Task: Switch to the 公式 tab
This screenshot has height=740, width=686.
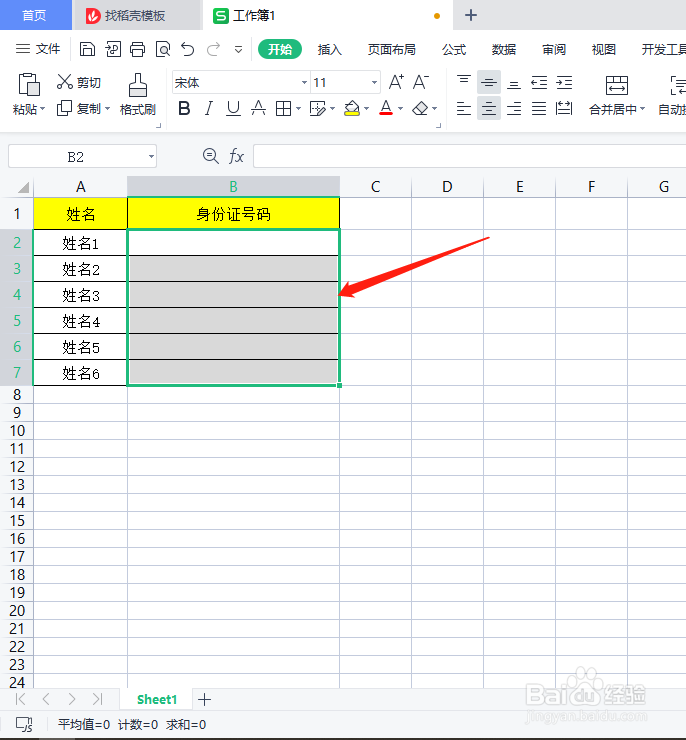Action: tap(454, 50)
